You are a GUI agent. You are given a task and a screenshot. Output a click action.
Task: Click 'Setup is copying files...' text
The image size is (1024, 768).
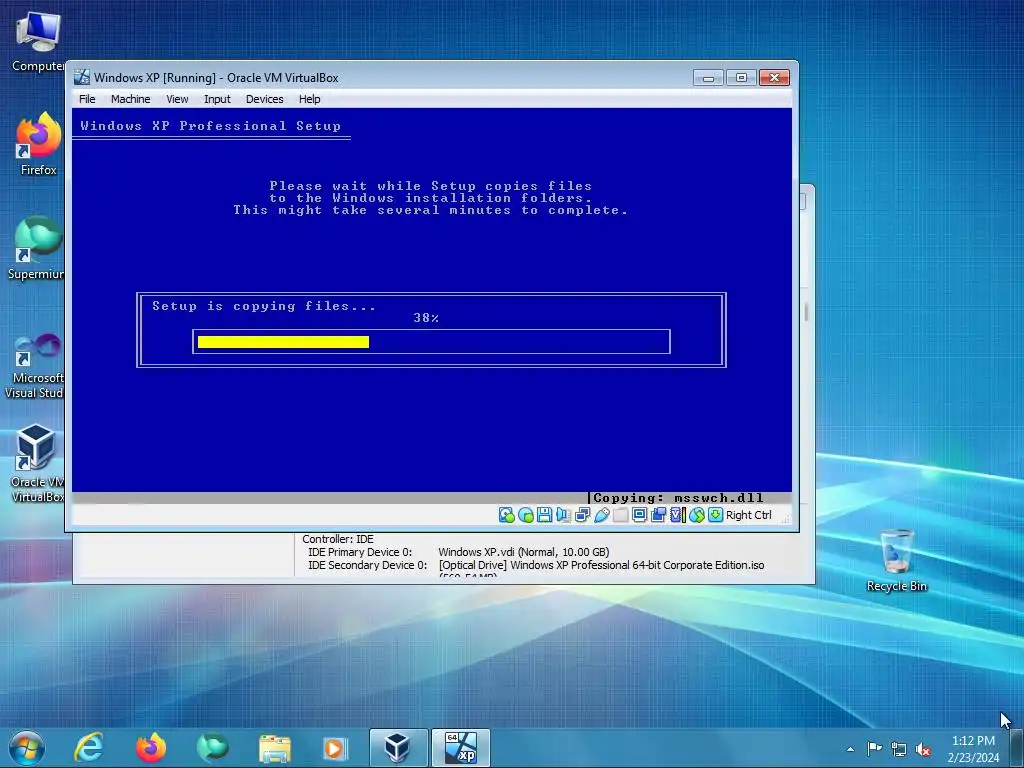[264, 306]
